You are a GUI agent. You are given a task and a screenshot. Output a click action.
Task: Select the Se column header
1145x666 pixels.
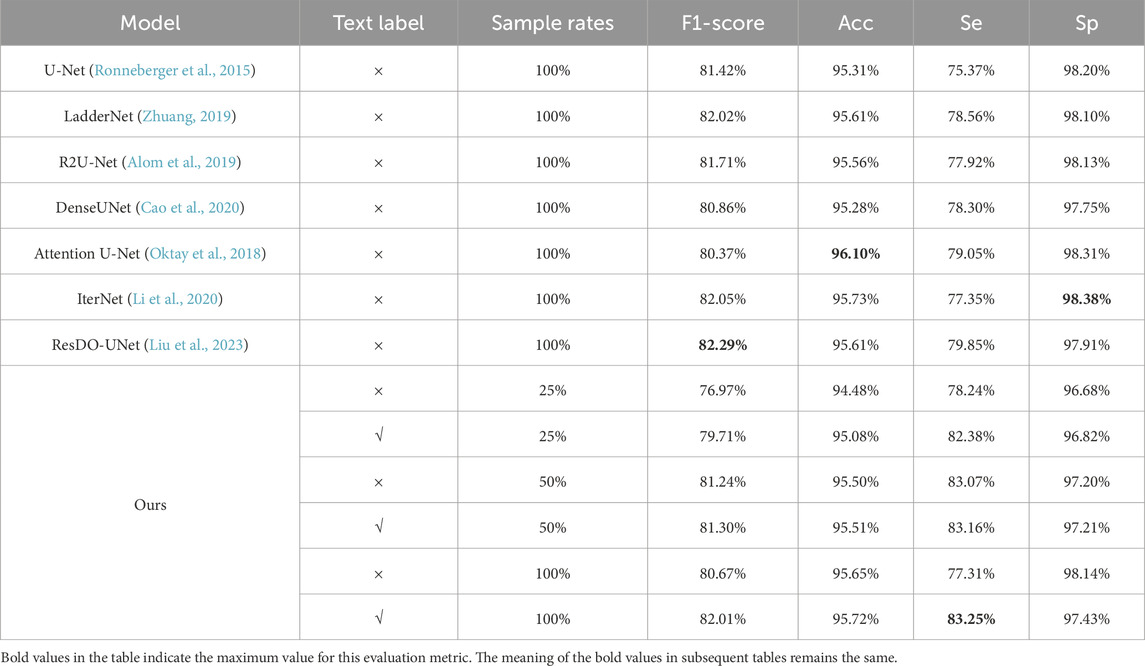[x=972, y=24]
